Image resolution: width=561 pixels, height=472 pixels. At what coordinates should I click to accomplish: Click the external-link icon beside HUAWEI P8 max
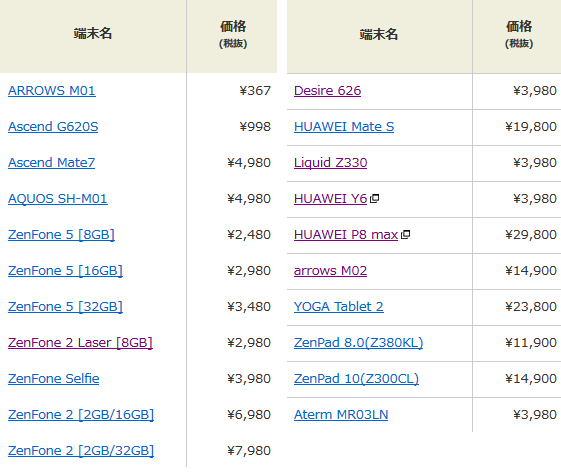pos(405,234)
